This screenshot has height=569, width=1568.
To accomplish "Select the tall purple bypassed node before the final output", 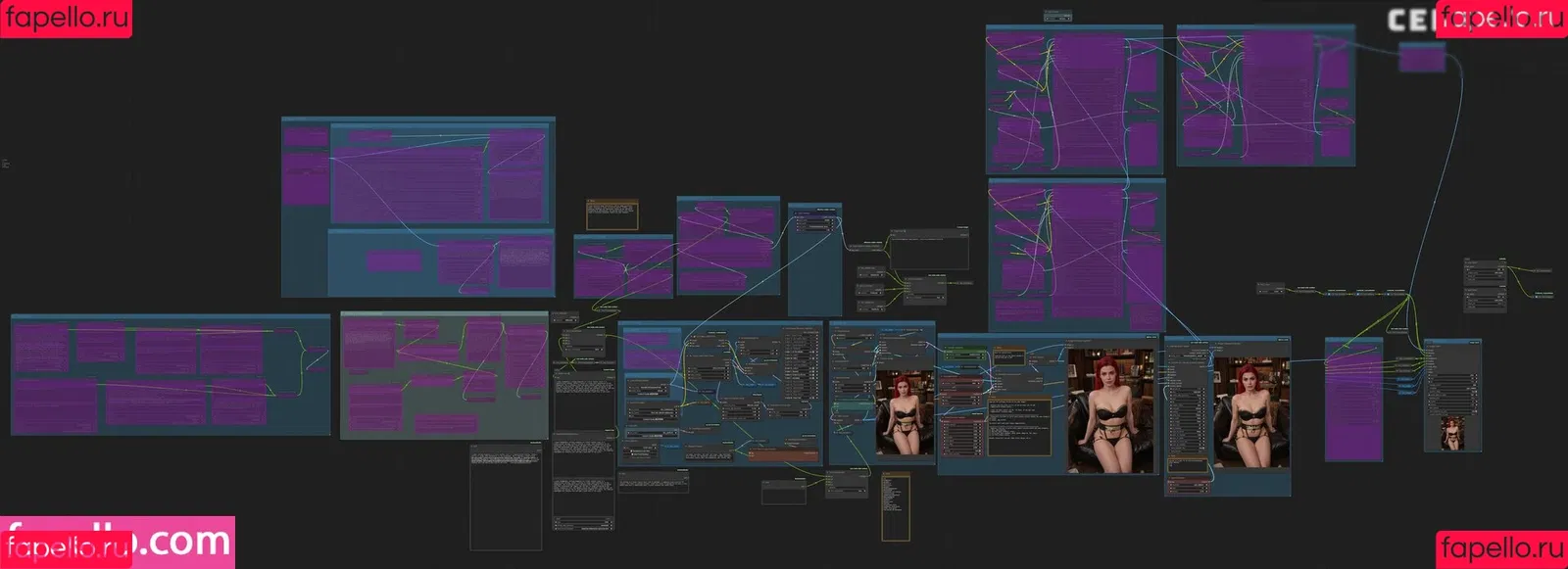I will tap(1353, 400).
